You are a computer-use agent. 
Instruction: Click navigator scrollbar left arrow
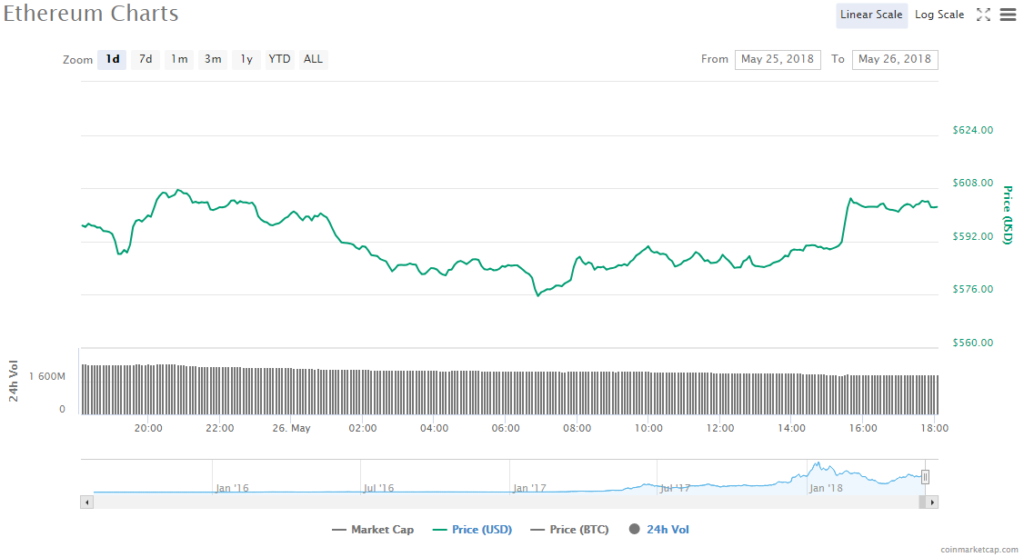(87, 502)
